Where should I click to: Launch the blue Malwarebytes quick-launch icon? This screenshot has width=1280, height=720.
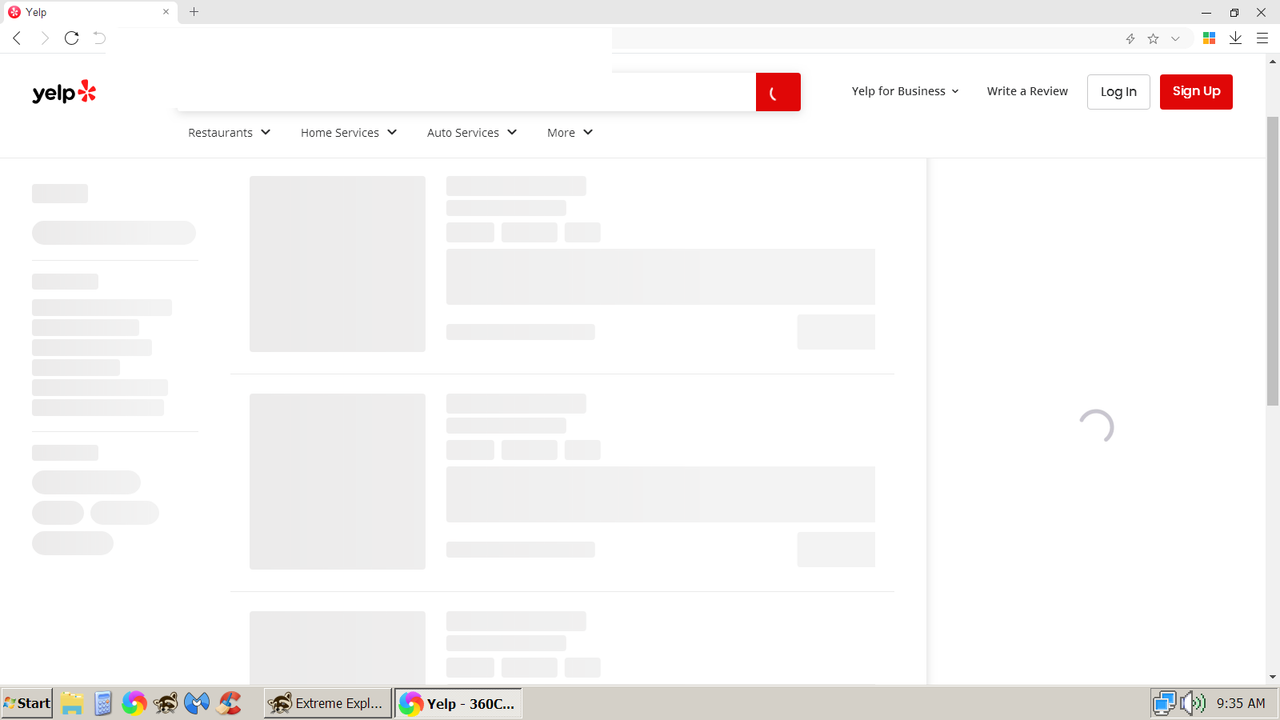[197, 703]
